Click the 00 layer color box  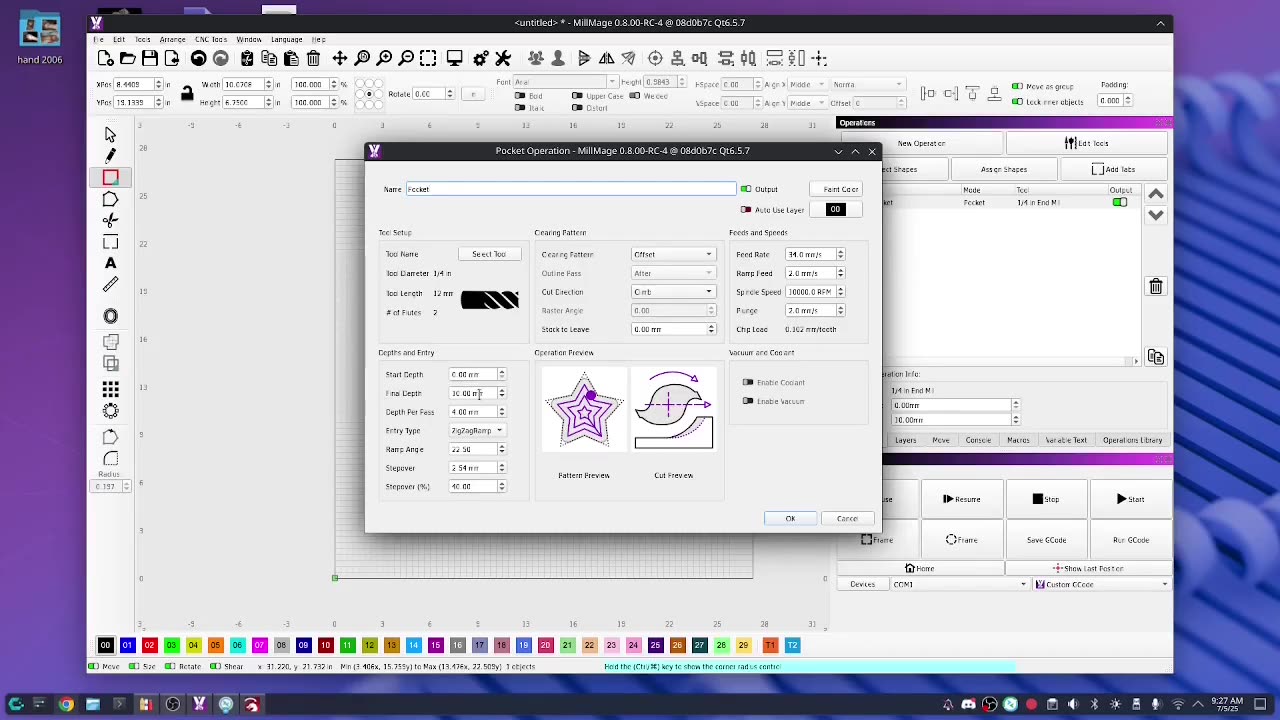[x=835, y=210]
